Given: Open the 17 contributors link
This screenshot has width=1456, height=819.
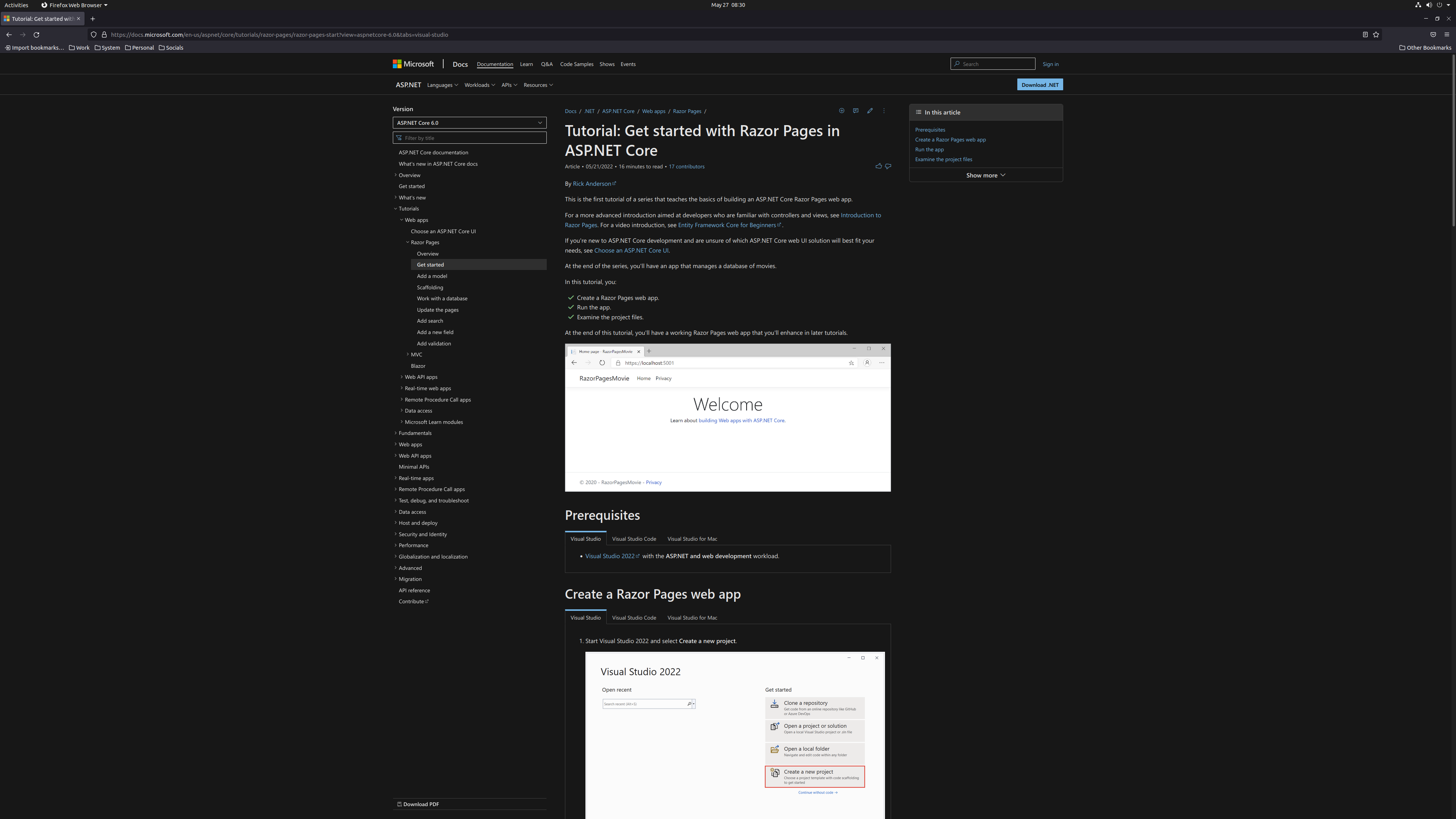Looking at the screenshot, I should point(686,166).
